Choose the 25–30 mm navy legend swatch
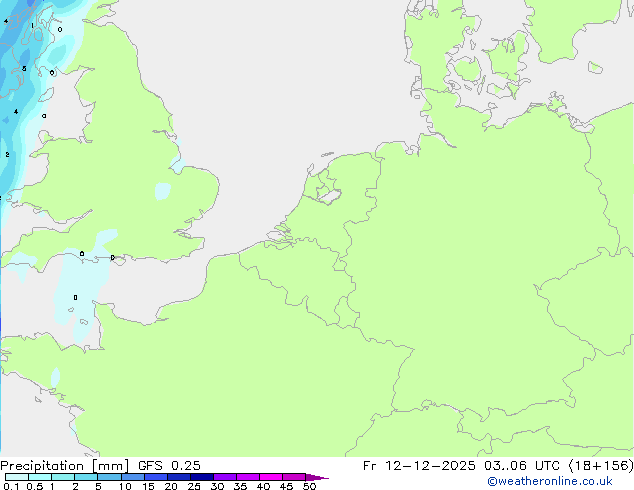634x490 pixels. tap(201, 477)
